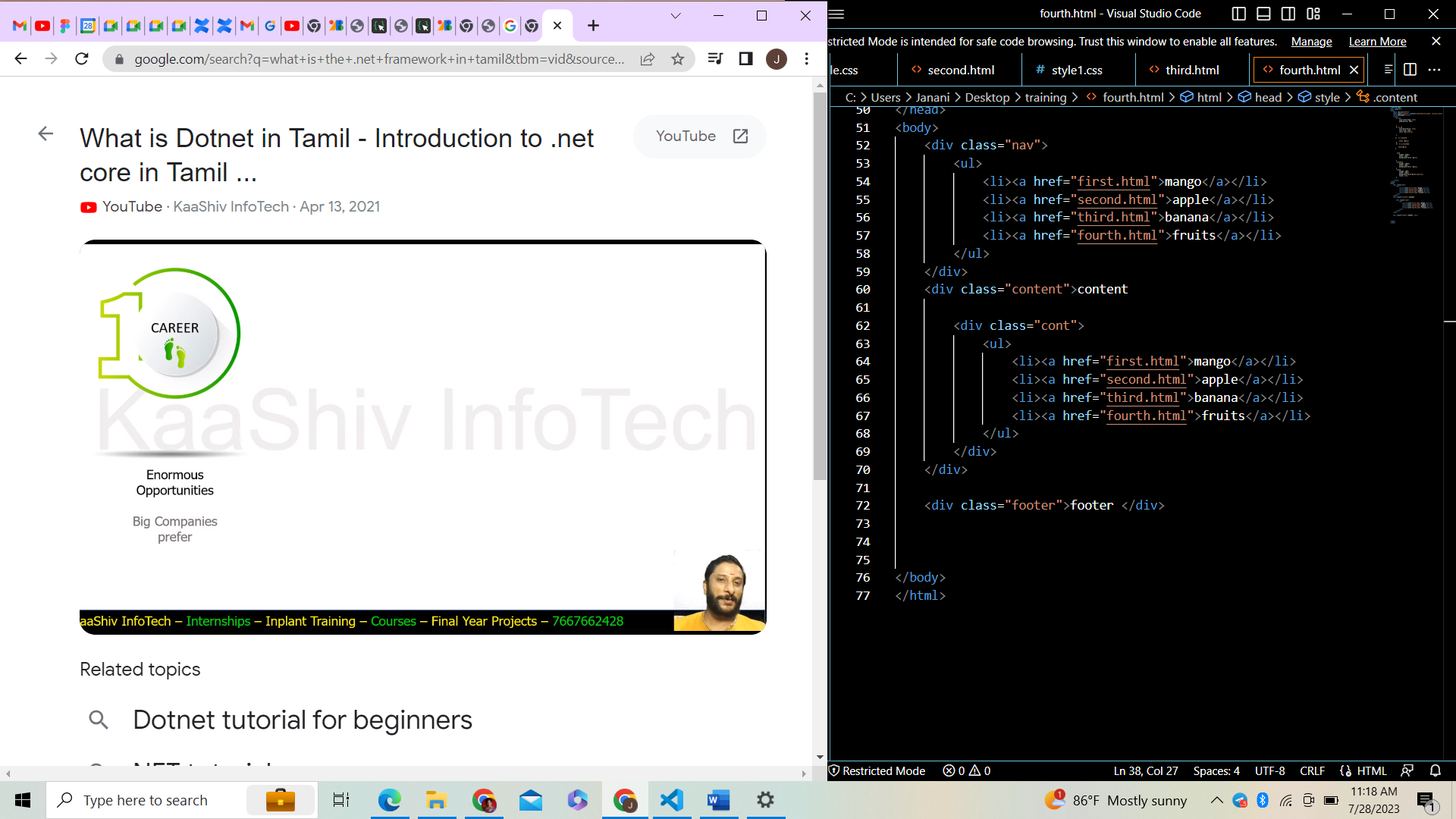Click the Chrome address bar URL
The width and height of the screenshot is (1456, 819).
[379, 59]
